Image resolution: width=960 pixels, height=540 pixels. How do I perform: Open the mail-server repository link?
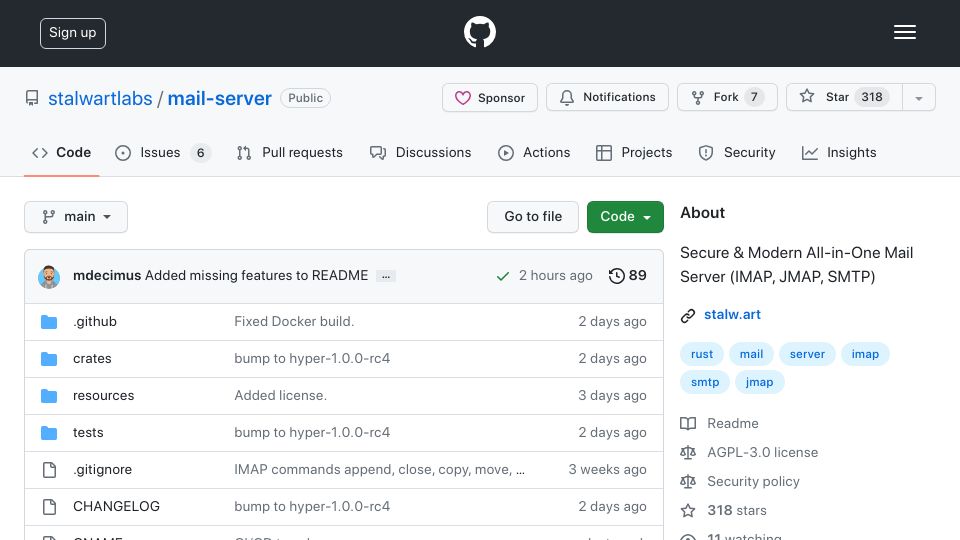[219, 99]
